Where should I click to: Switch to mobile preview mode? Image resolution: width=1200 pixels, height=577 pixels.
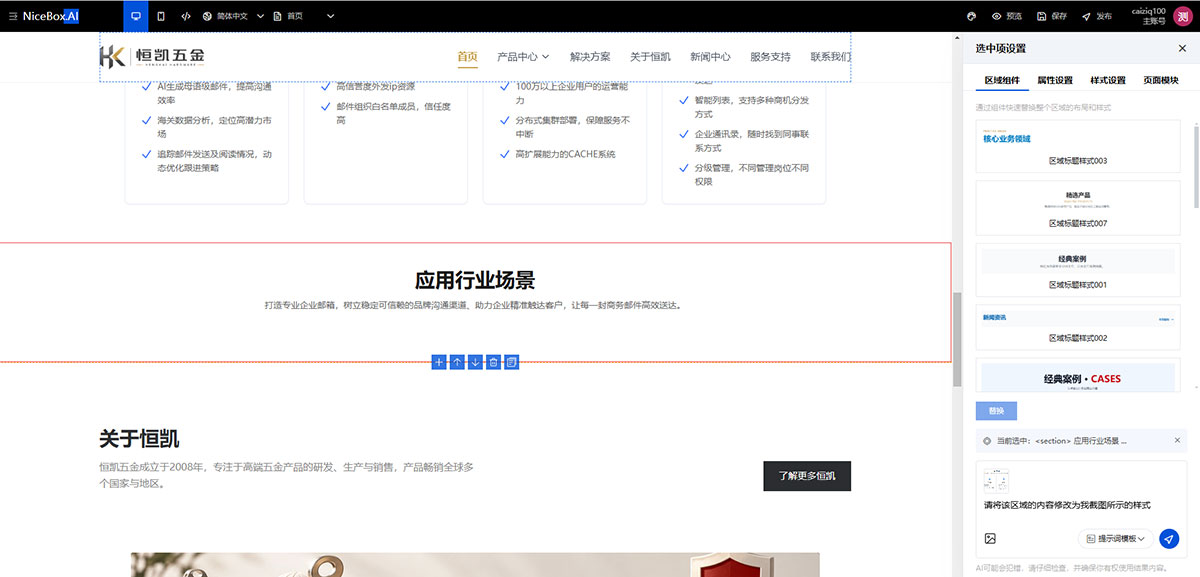point(161,16)
